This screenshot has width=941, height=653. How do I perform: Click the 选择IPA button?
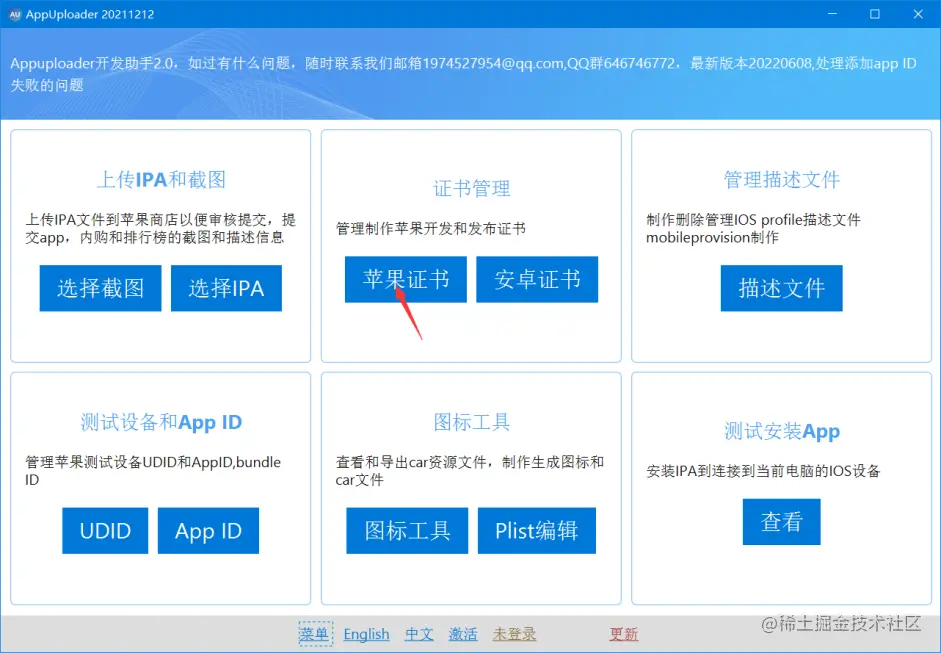[x=226, y=288]
